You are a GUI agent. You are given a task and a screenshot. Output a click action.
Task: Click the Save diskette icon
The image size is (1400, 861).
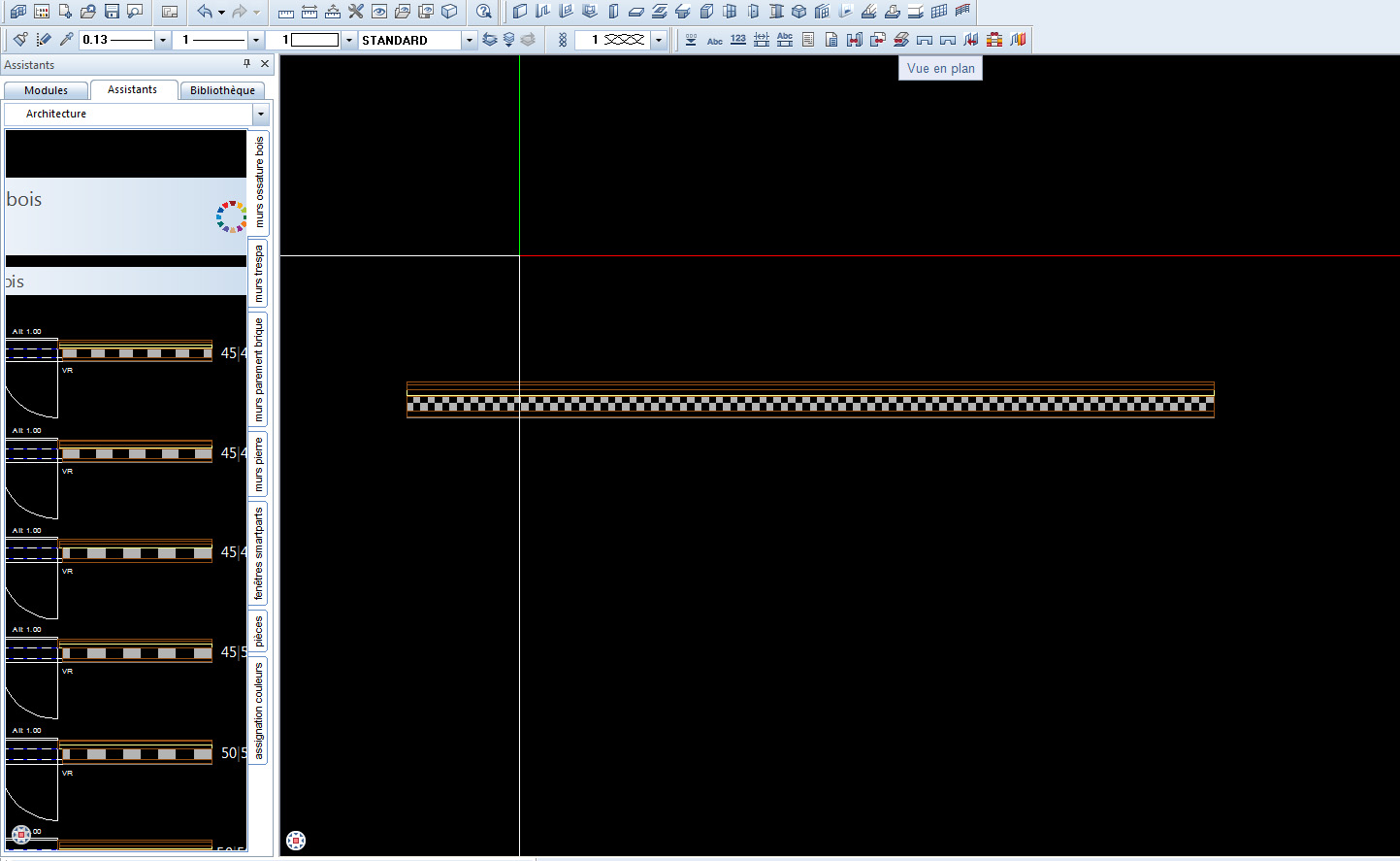tap(112, 12)
